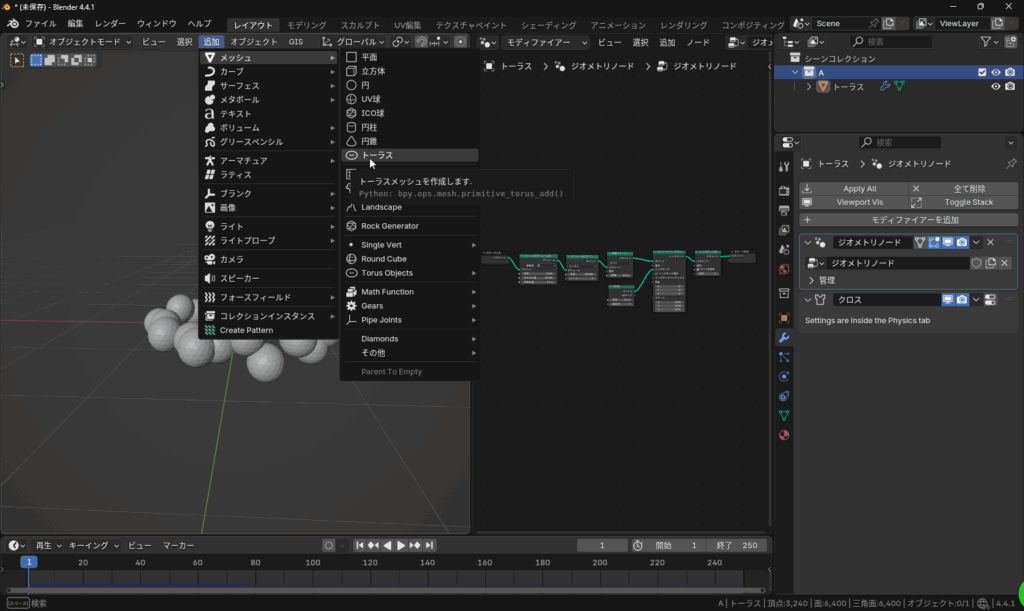Open the Particles properties tab
1024x611 pixels.
pos(784,357)
